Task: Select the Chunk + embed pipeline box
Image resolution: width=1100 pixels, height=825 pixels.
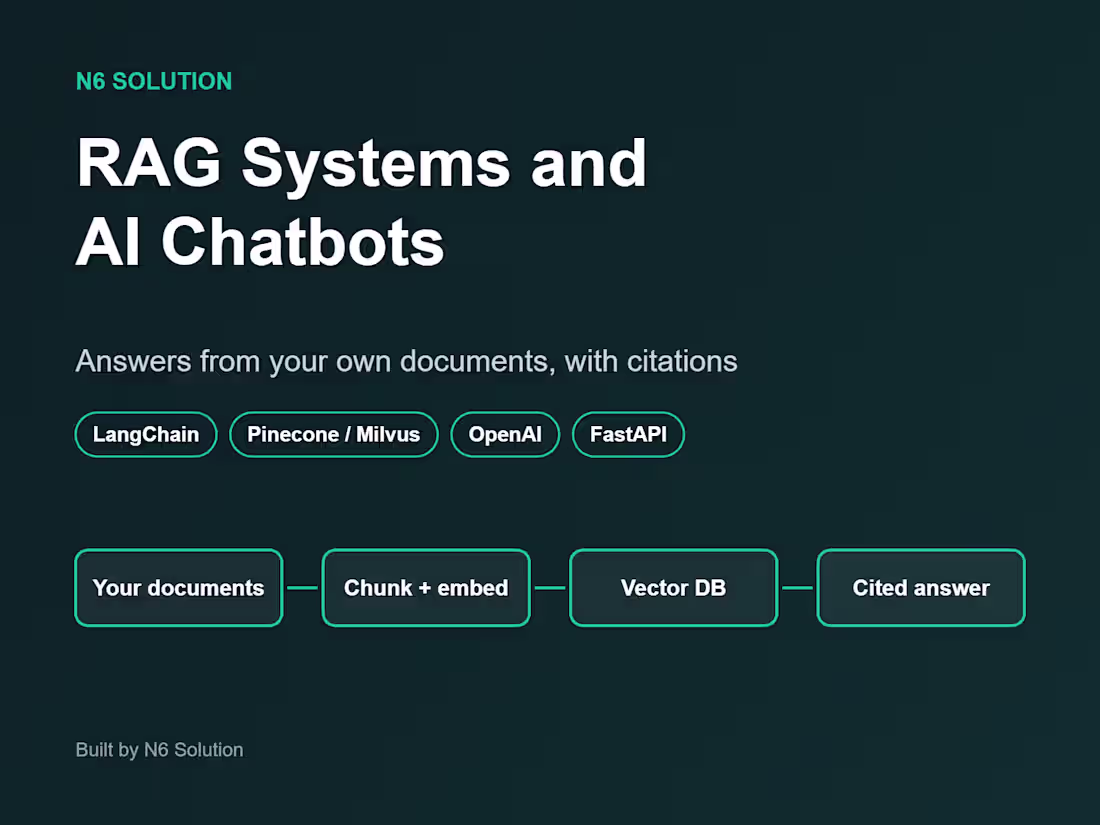Action: 426,588
